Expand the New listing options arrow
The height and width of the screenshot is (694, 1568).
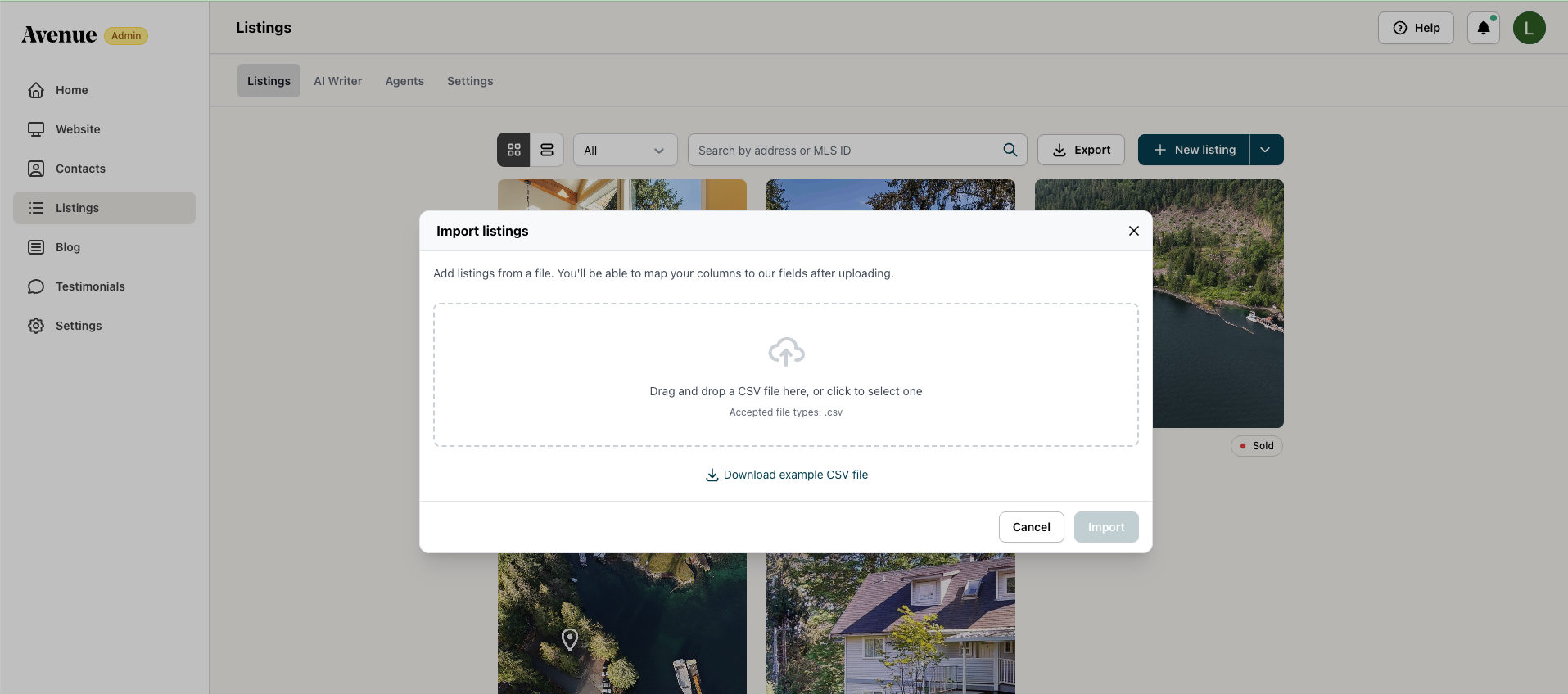[x=1266, y=150]
